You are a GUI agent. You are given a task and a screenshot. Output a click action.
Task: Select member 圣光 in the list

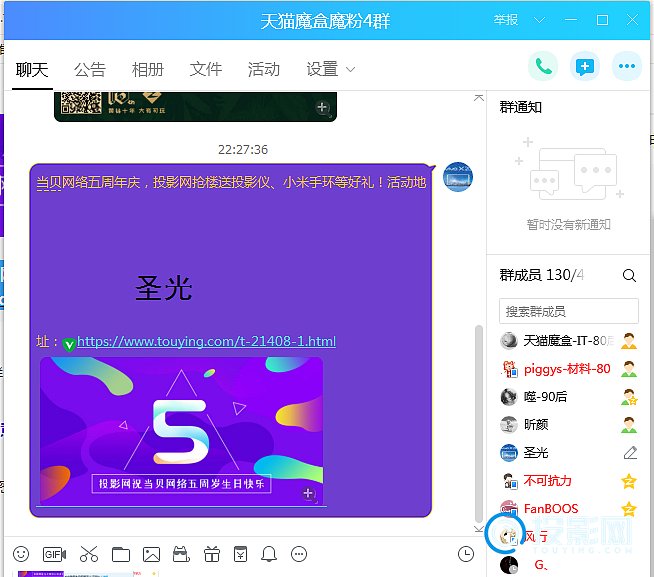pyautogui.click(x=568, y=453)
